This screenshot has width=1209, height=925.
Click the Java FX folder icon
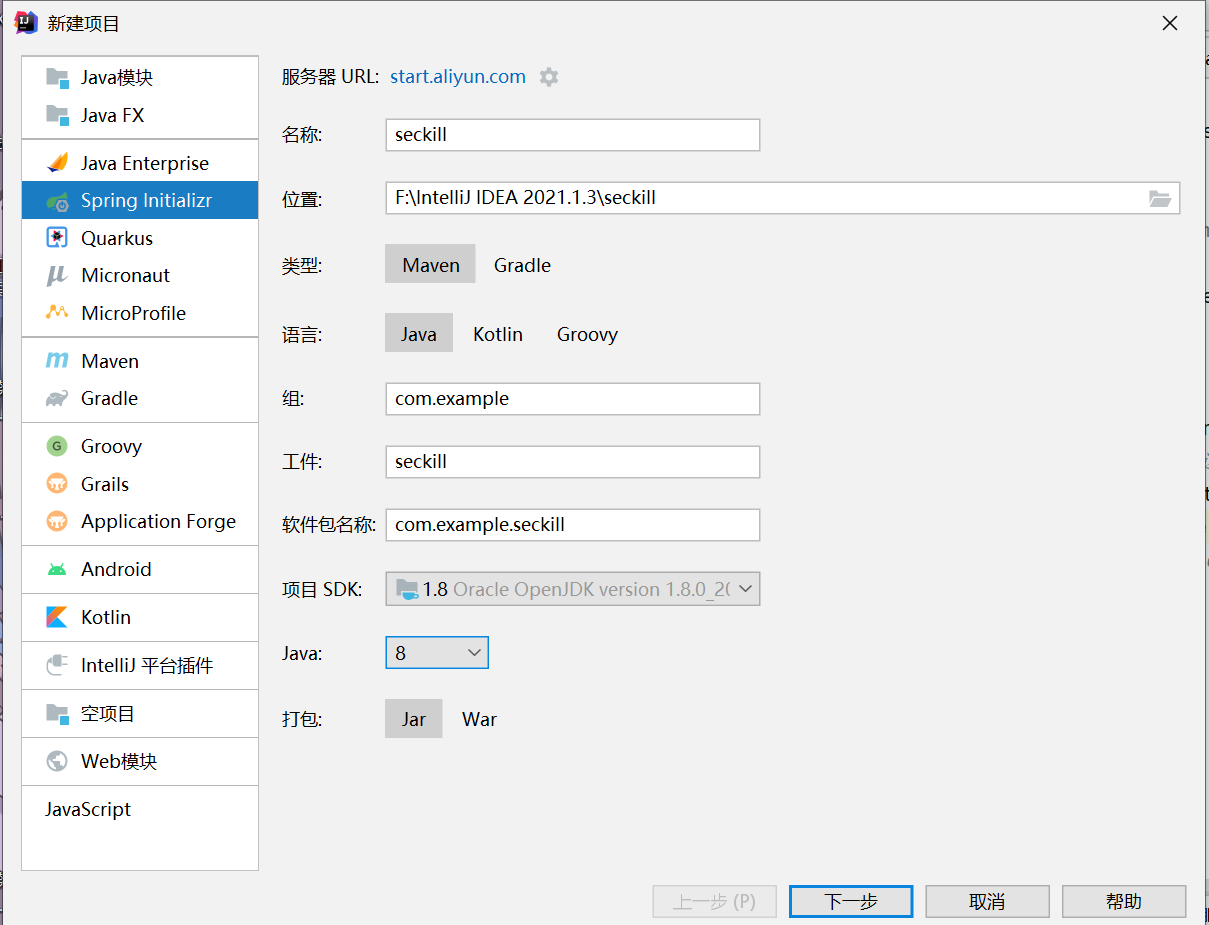click(57, 115)
